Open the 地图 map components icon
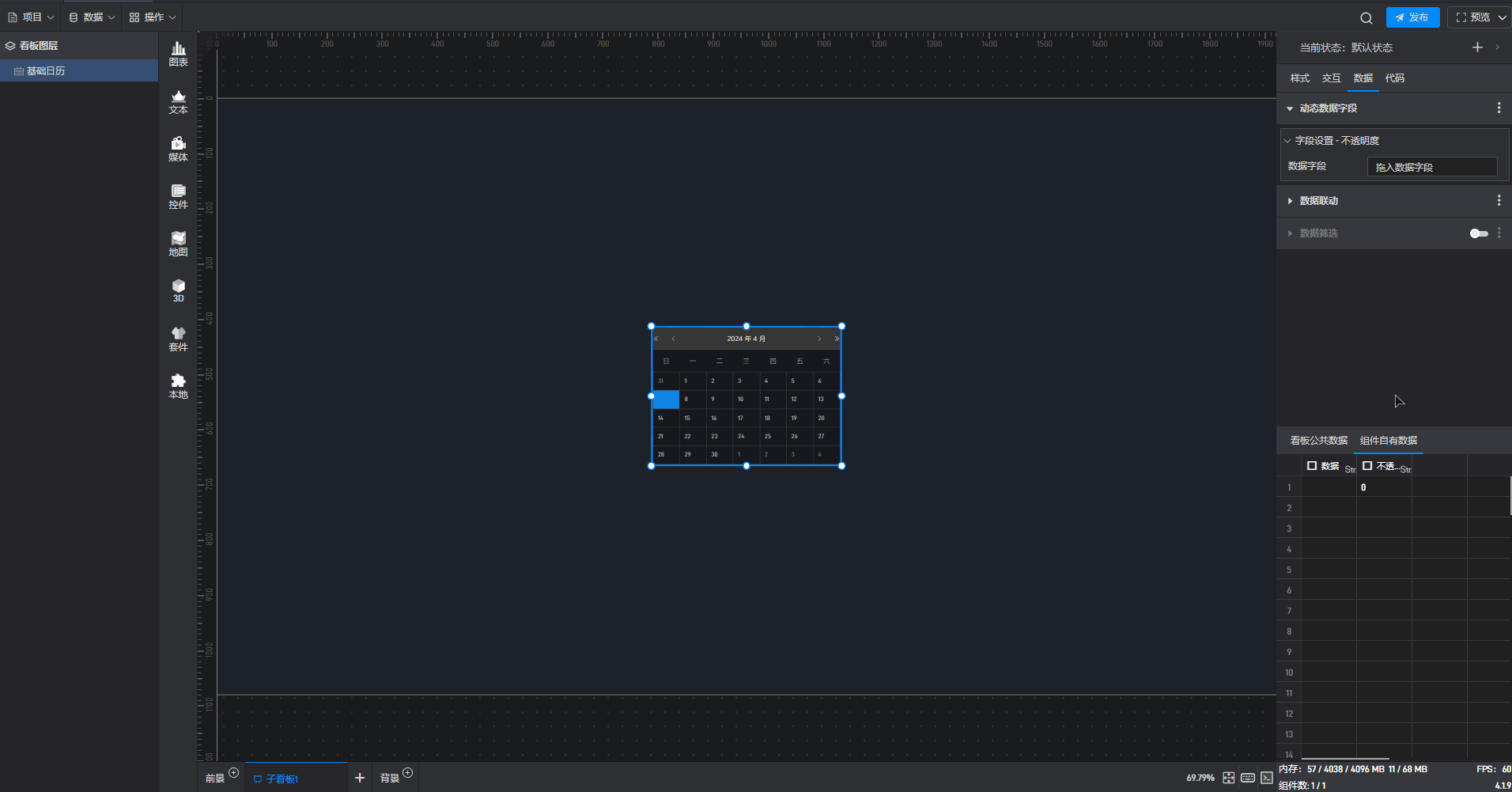Screen dimensions: 1512x792 pos(178,244)
